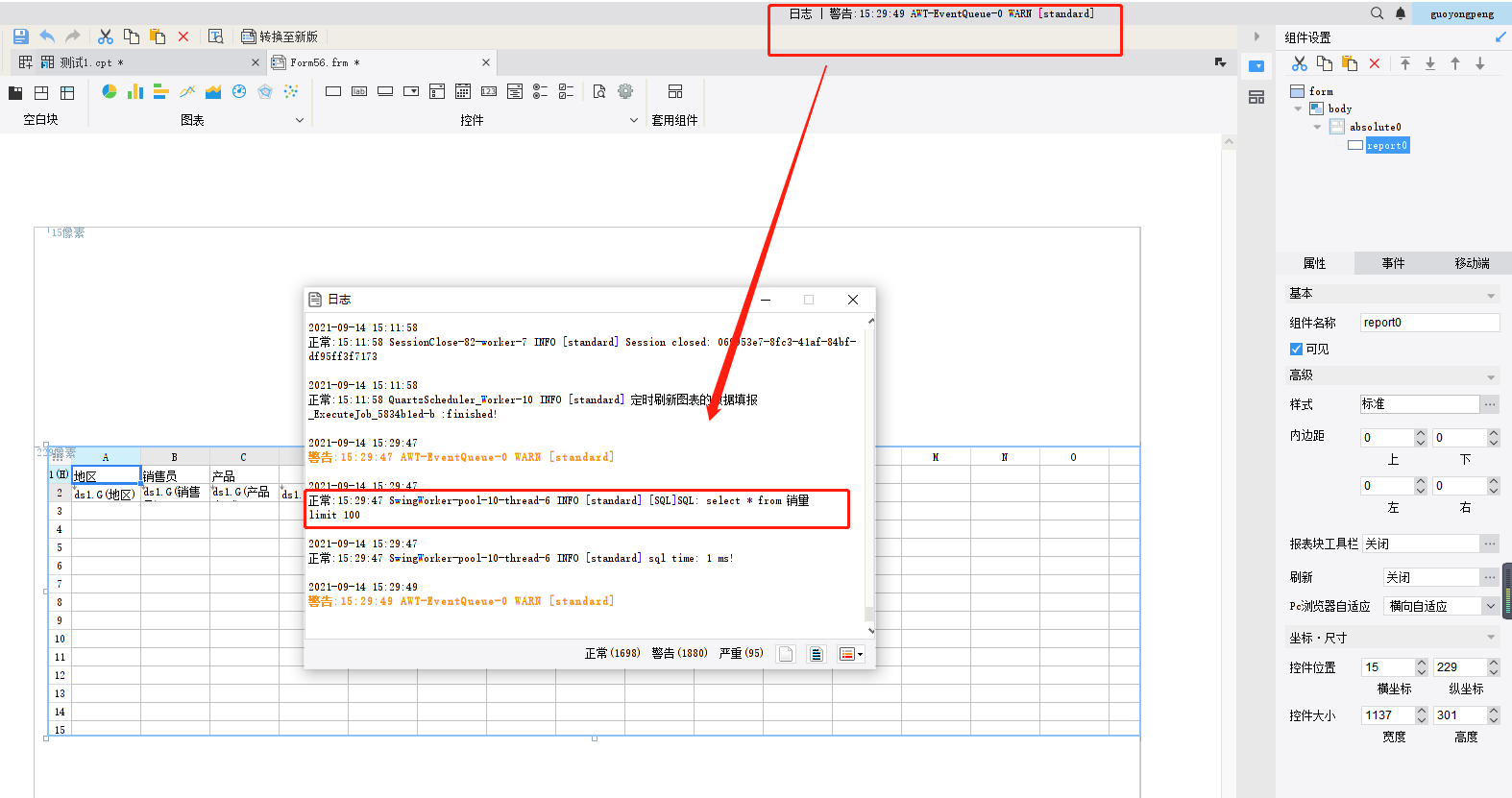The height and width of the screenshot is (798, 1512).
Task: Open the 刷新 ellipsis button
Action: pos(1490,577)
